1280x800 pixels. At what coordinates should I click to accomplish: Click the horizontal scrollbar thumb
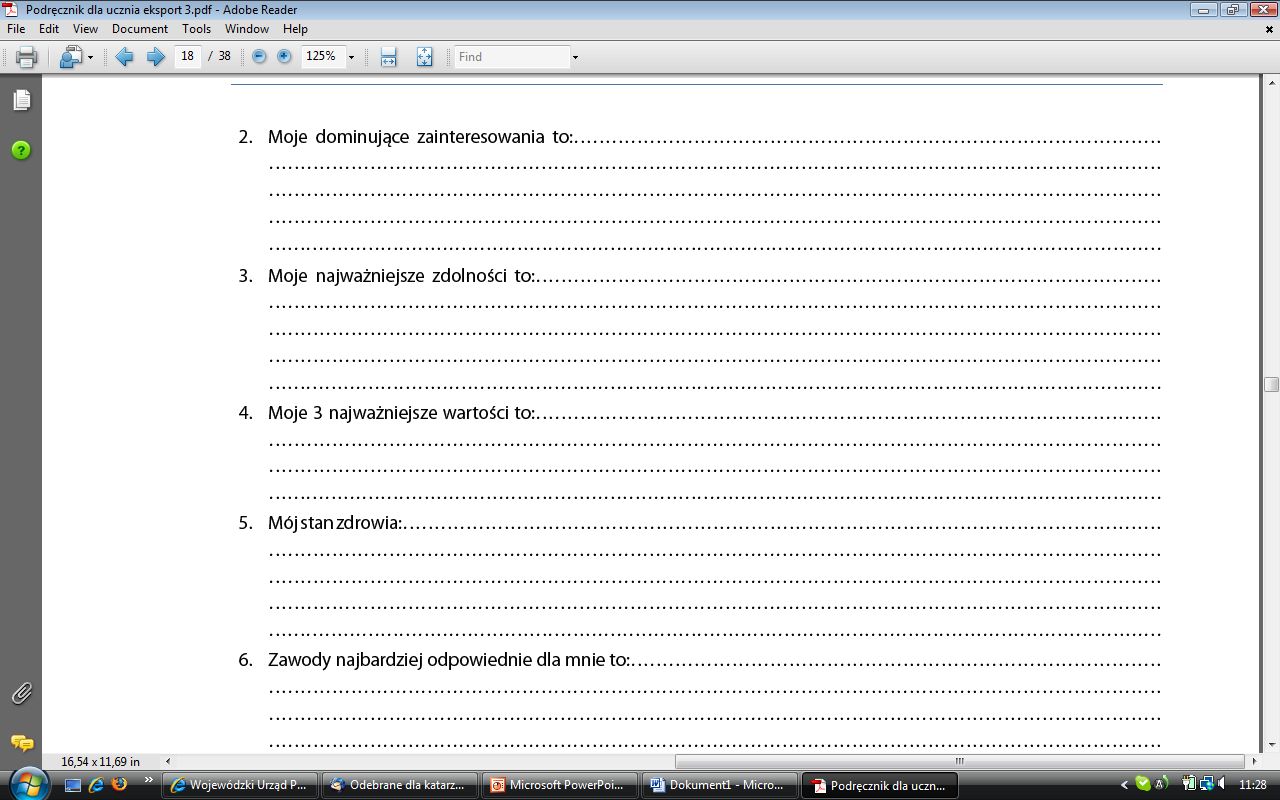pyautogui.click(x=959, y=761)
